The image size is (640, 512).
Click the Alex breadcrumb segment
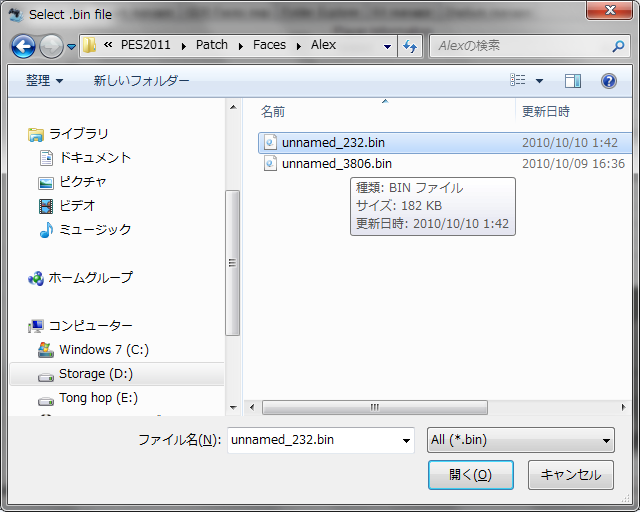[x=323, y=45]
